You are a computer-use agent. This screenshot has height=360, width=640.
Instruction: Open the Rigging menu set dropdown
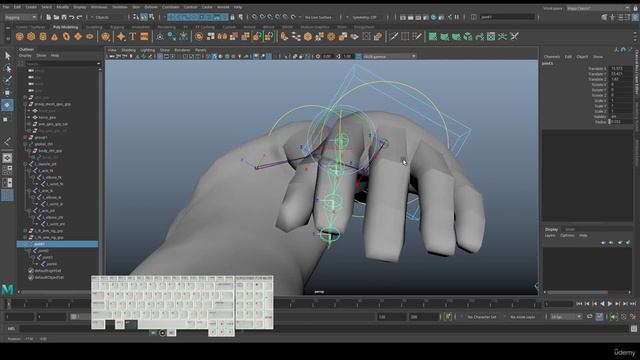[20, 17]
